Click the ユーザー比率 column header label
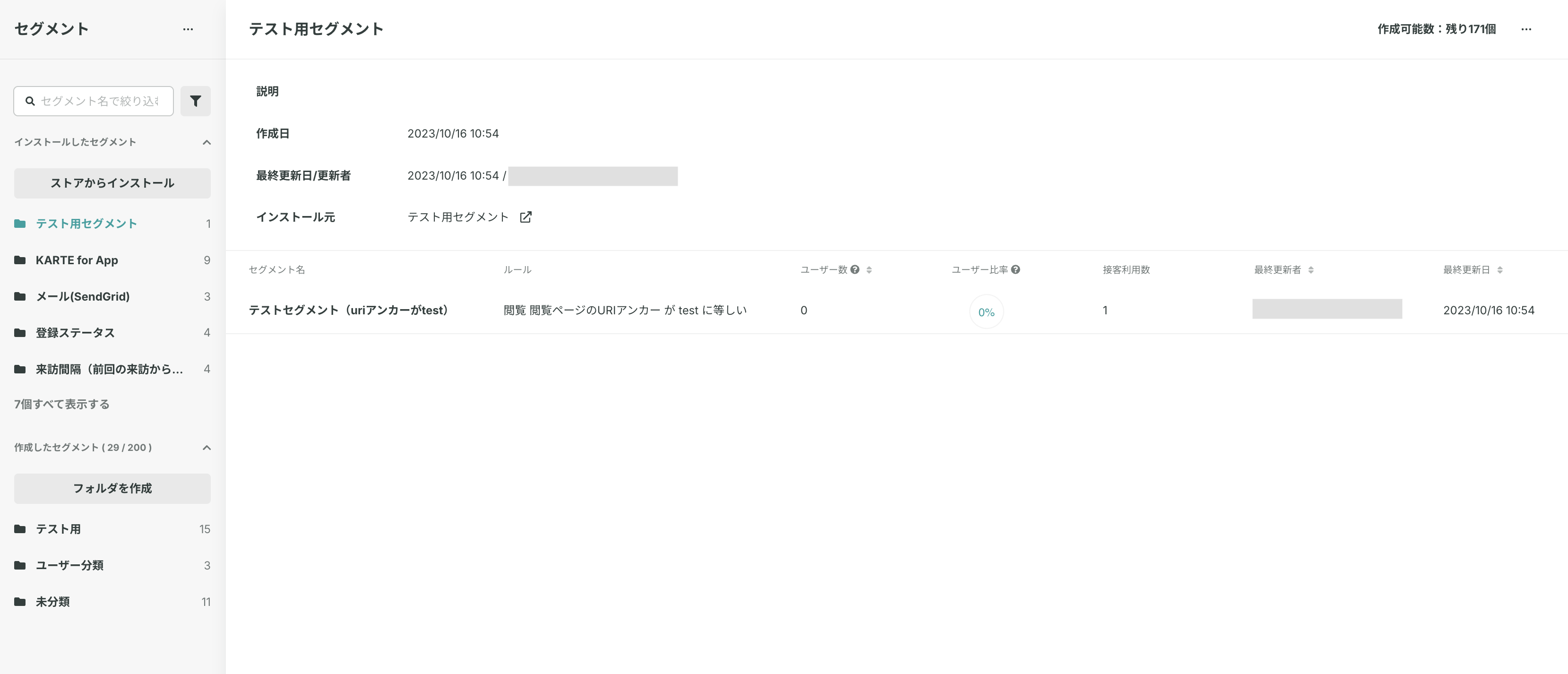Viewport: 1568px width, 674px height. pos(979,270)
